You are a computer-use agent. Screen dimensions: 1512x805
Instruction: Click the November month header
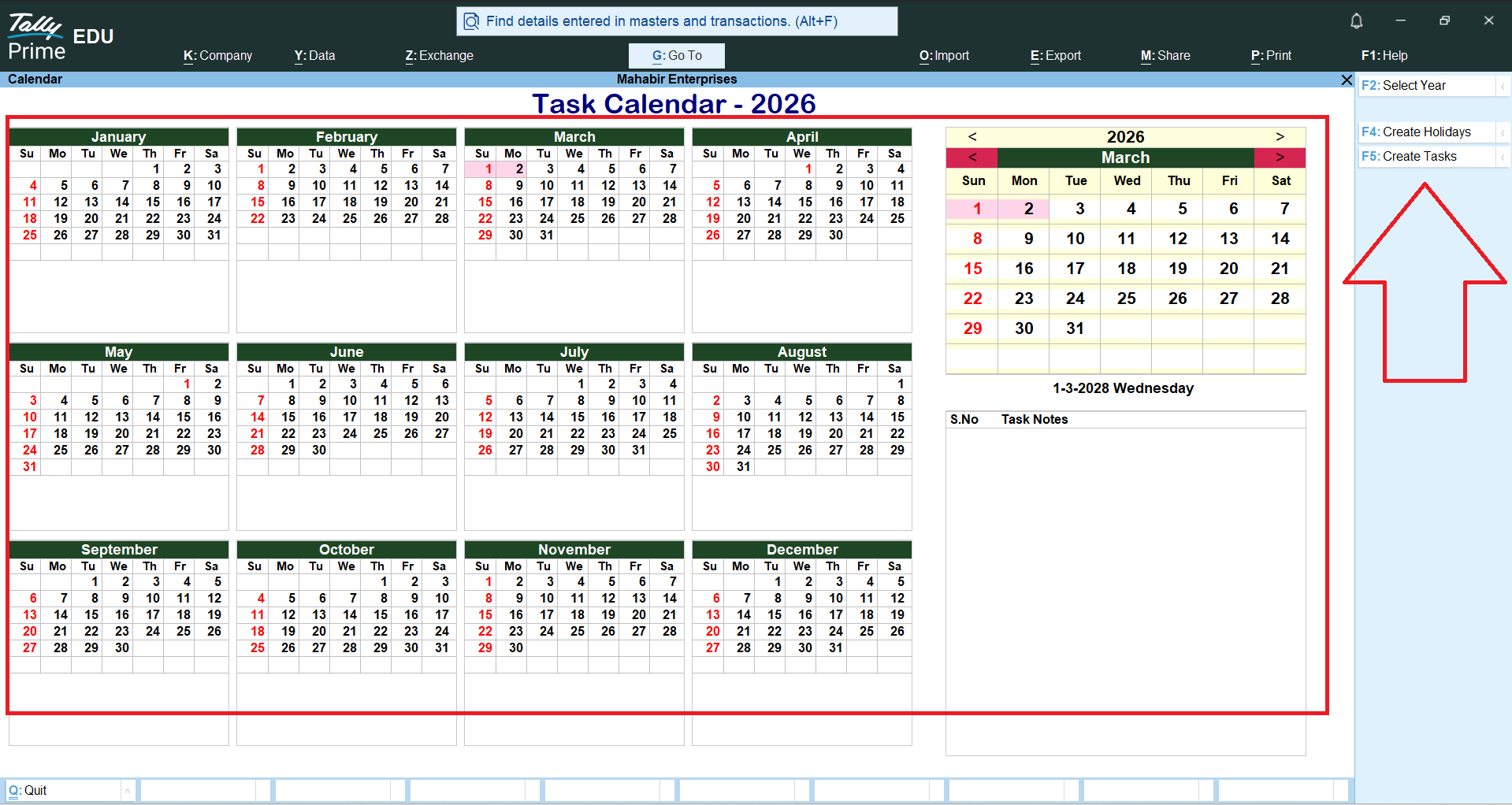tap(574, 550)
